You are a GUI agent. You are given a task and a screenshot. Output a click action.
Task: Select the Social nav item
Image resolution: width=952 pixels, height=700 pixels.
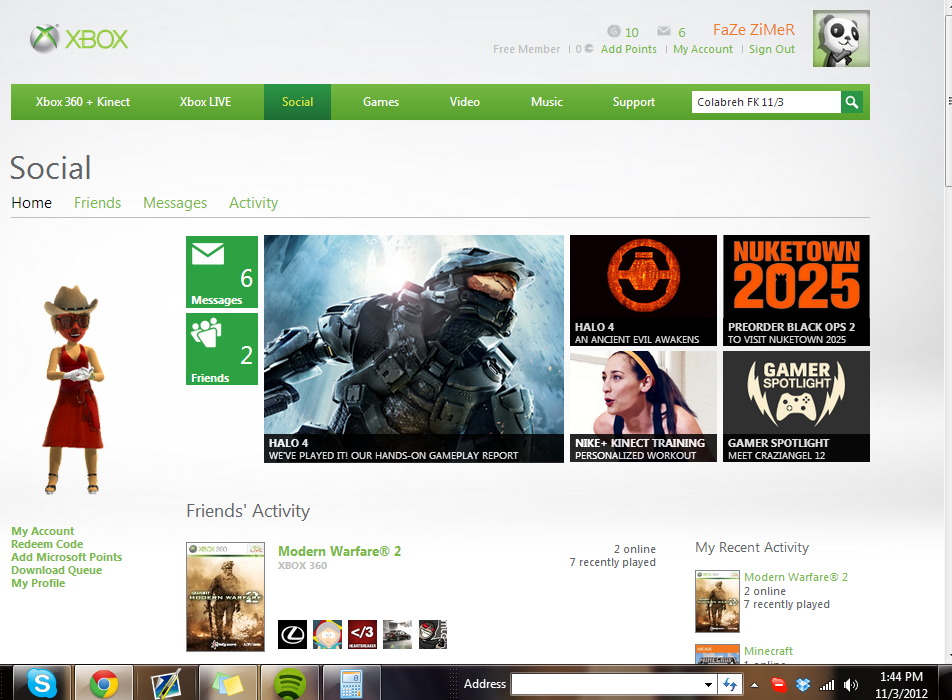coord(298,102)
